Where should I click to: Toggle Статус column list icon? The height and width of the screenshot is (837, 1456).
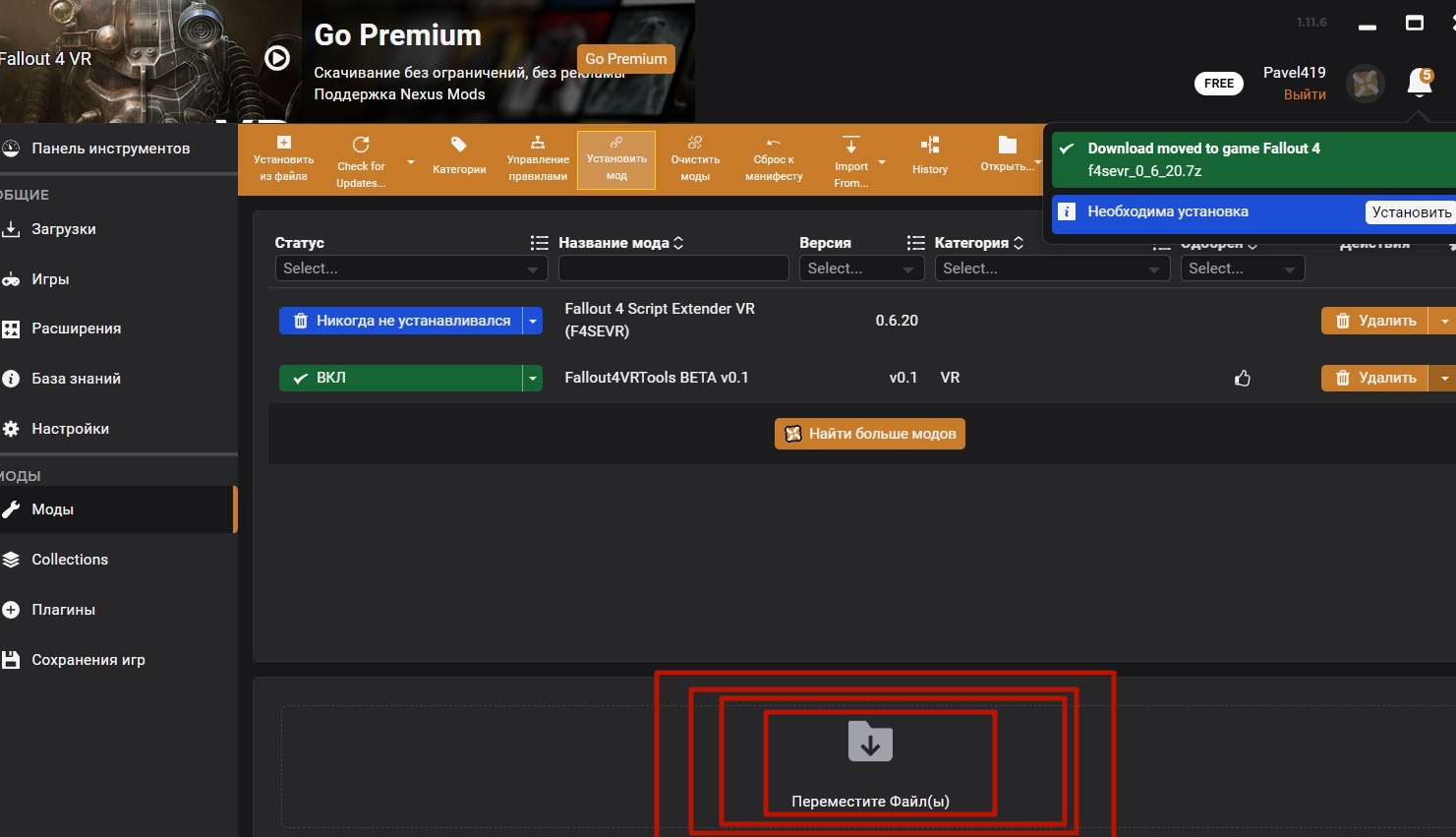click(x=539, y=243)
